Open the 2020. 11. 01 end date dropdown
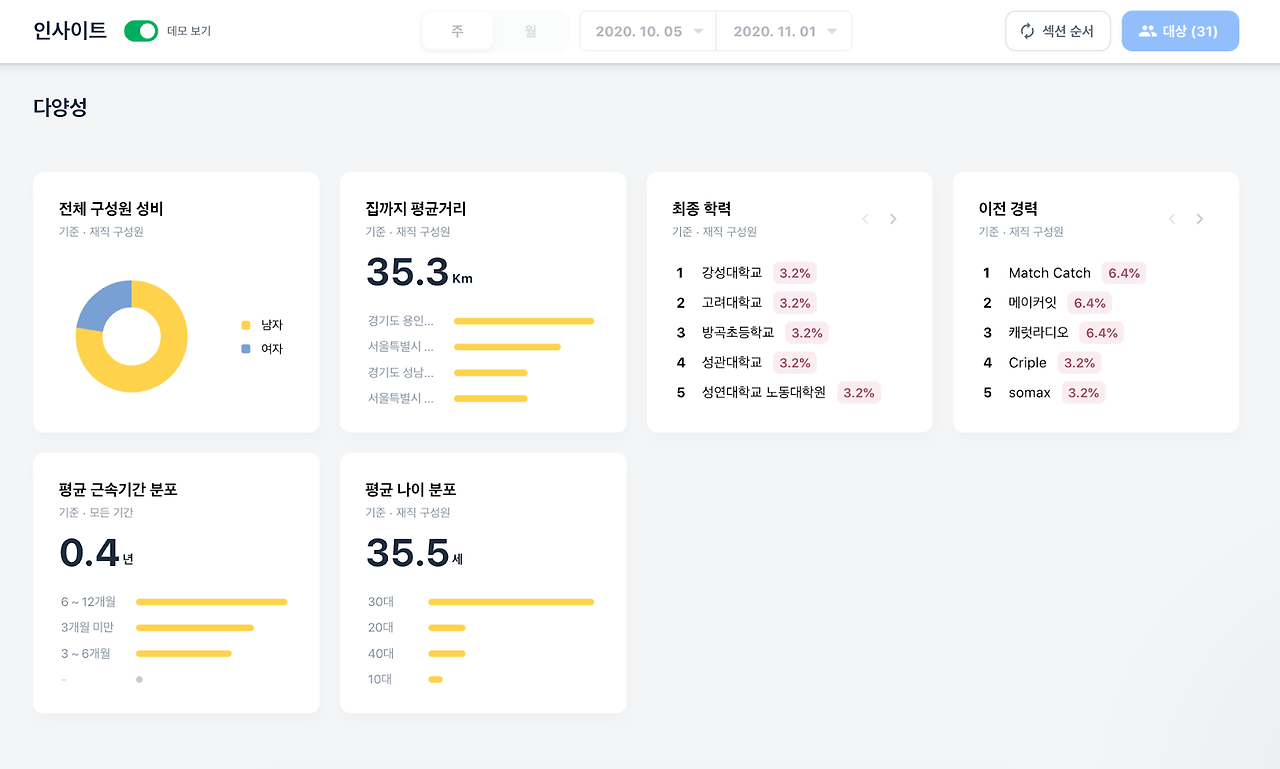Viewport: 1280px width, 769px height. pos(785,31)
